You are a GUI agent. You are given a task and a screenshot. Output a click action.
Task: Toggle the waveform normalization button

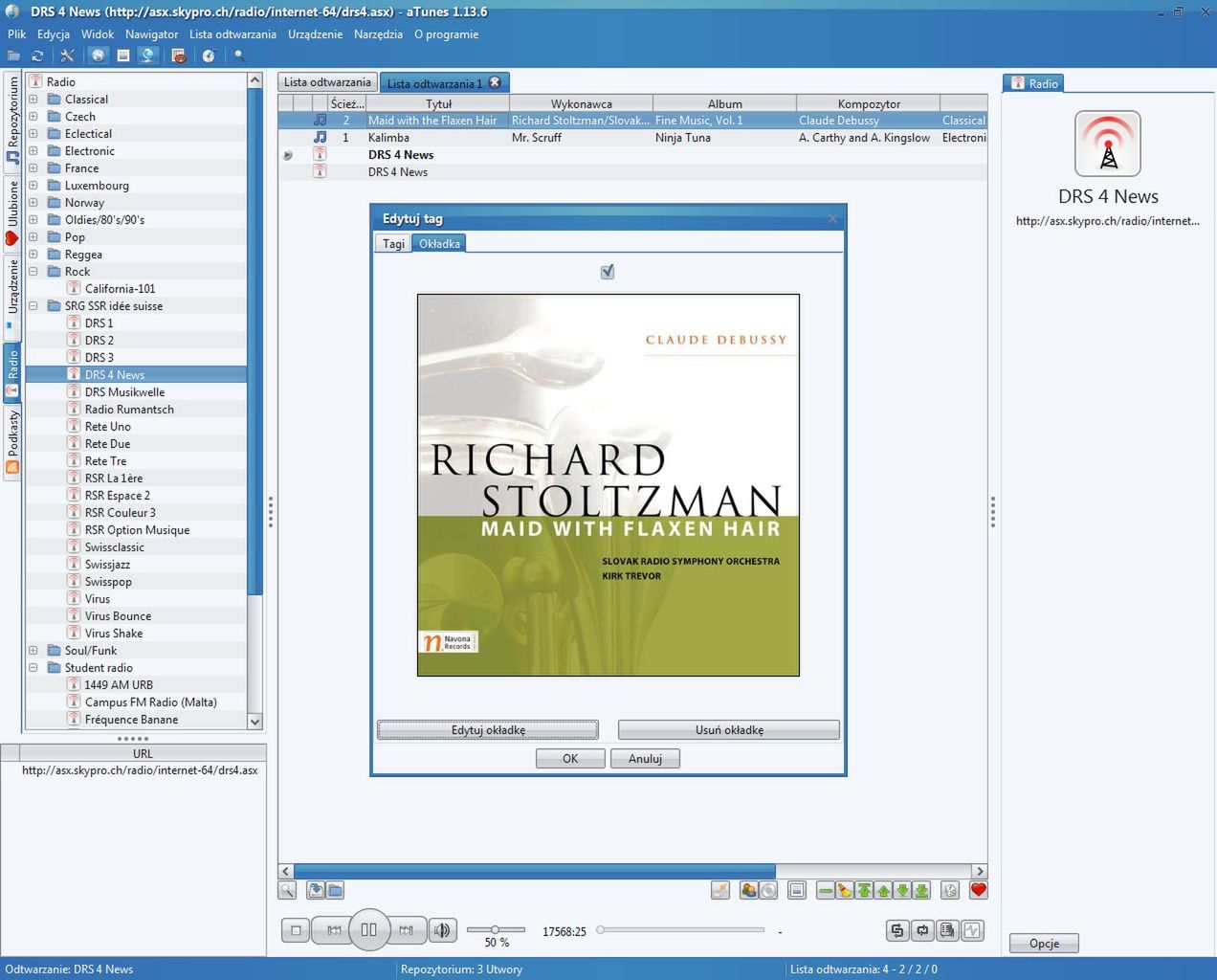click(972, 930)
